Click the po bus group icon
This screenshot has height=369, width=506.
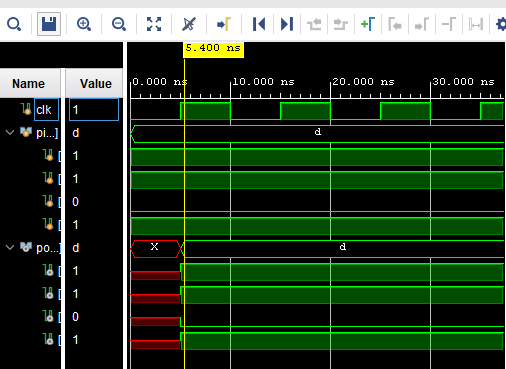26,247
